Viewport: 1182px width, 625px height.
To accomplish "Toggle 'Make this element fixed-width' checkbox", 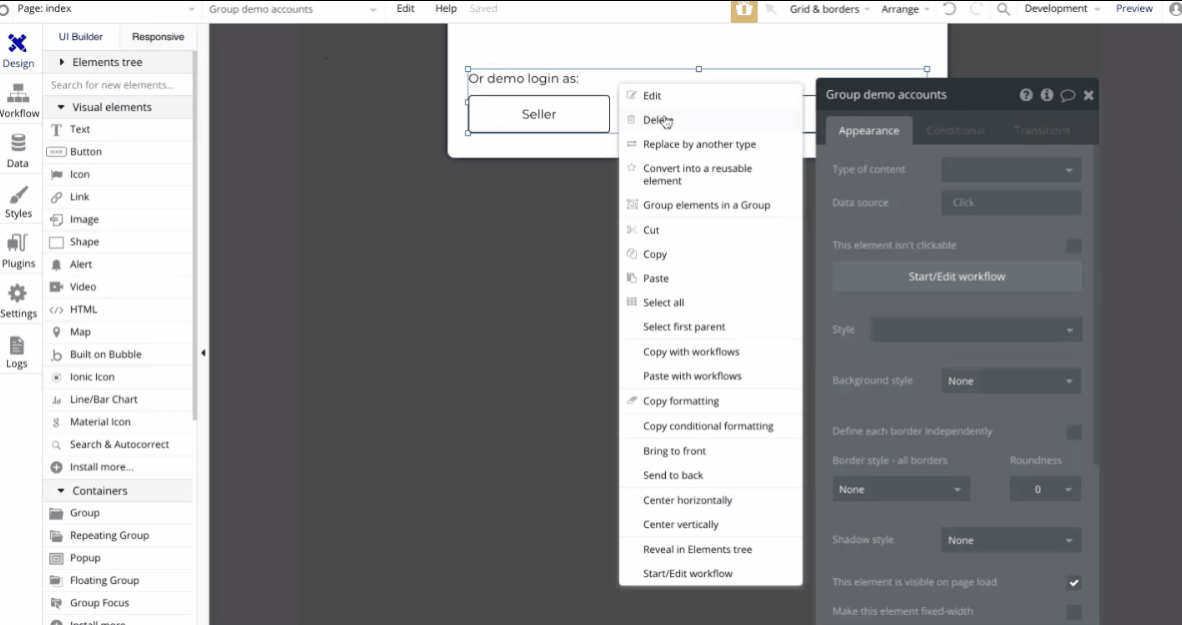I will (x=1073, y=612).
